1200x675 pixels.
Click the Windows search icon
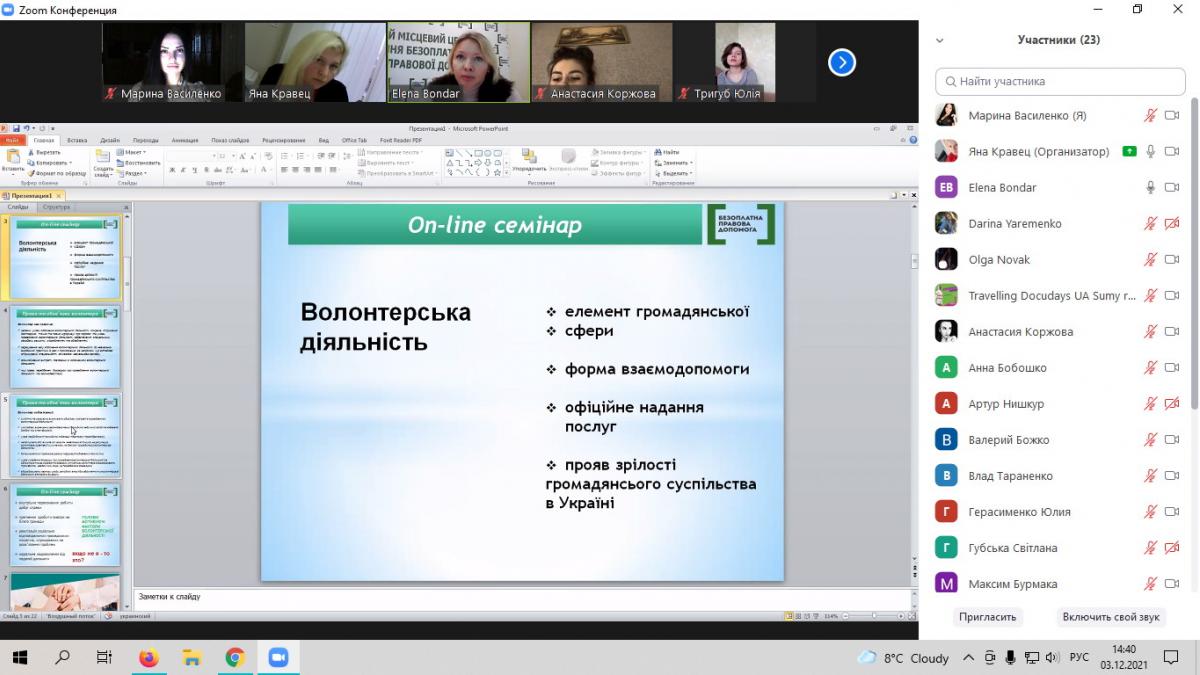pos(62,657)
